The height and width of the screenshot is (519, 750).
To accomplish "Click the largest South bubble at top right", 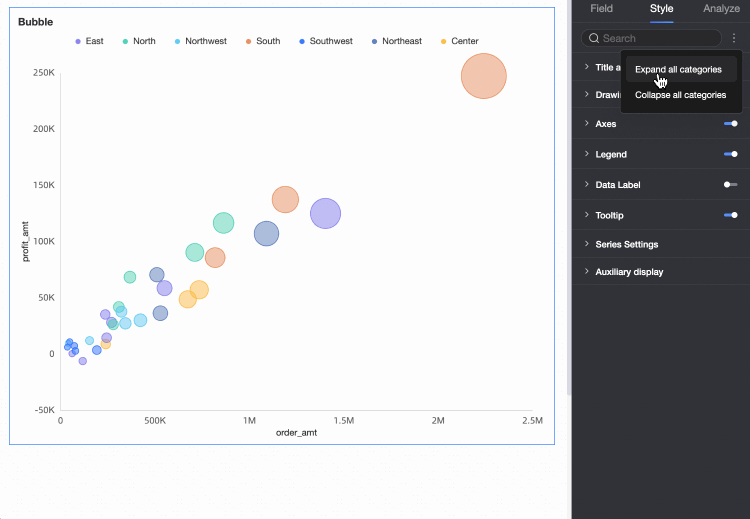I will [x=484, y=76].
